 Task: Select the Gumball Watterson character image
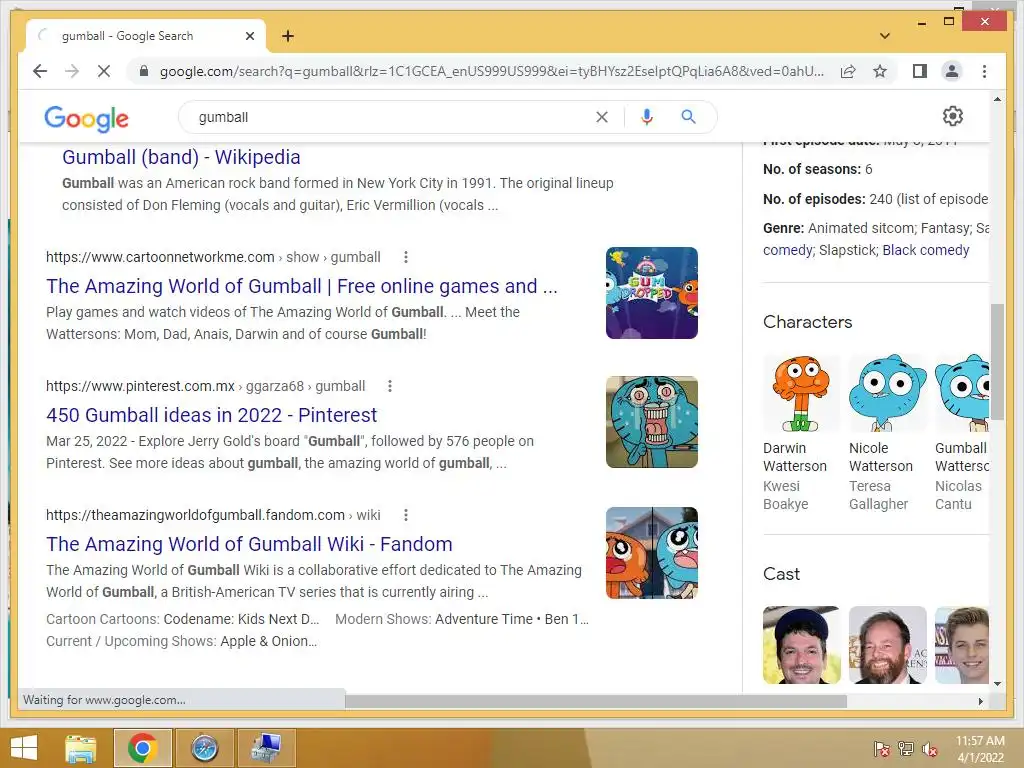click(962, 393)
